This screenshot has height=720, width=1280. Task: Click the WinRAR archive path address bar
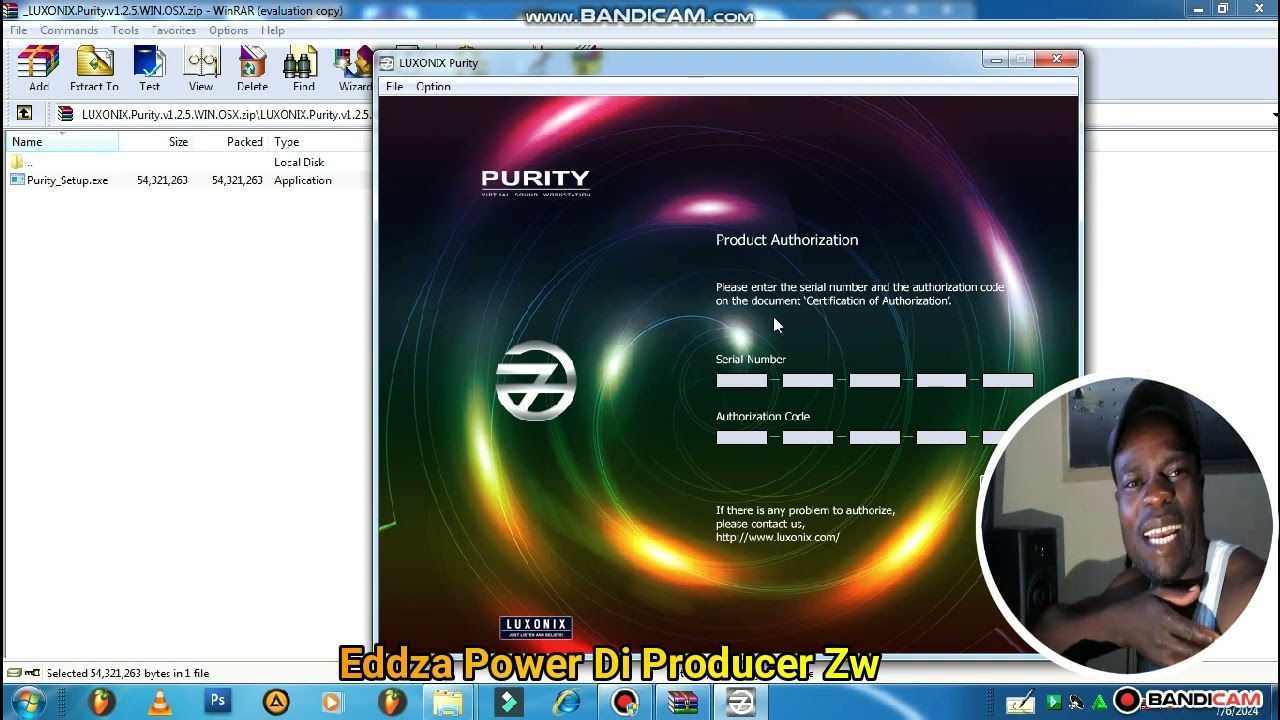click(x=215, y=114)
